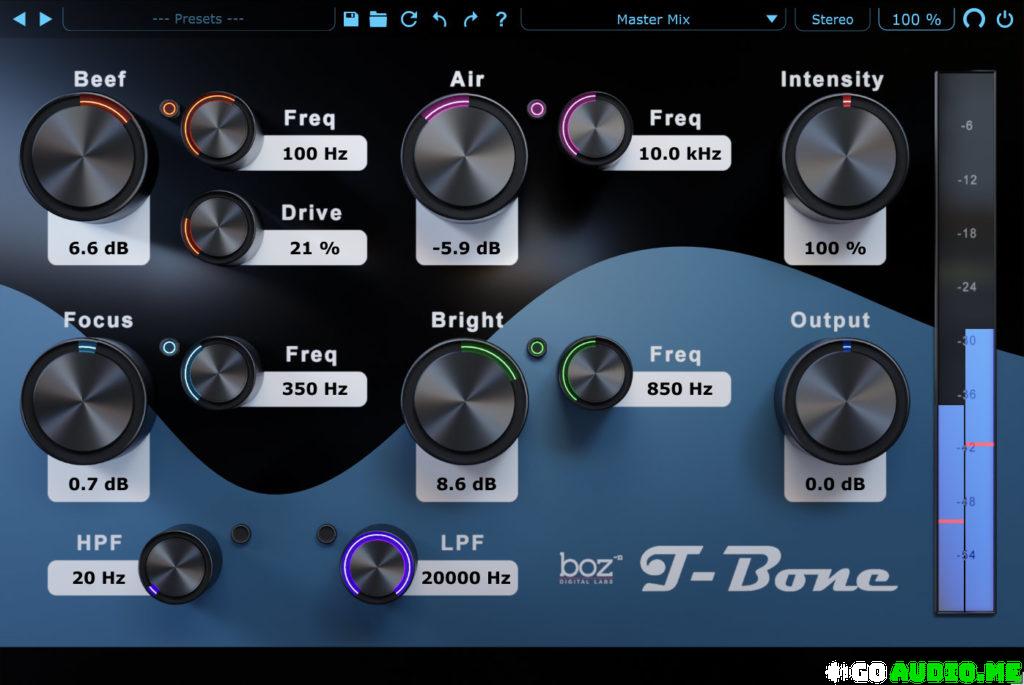Click the Air value field -5.9 dB
This screenshot has height=685, width=1024.
click(466, 248)
